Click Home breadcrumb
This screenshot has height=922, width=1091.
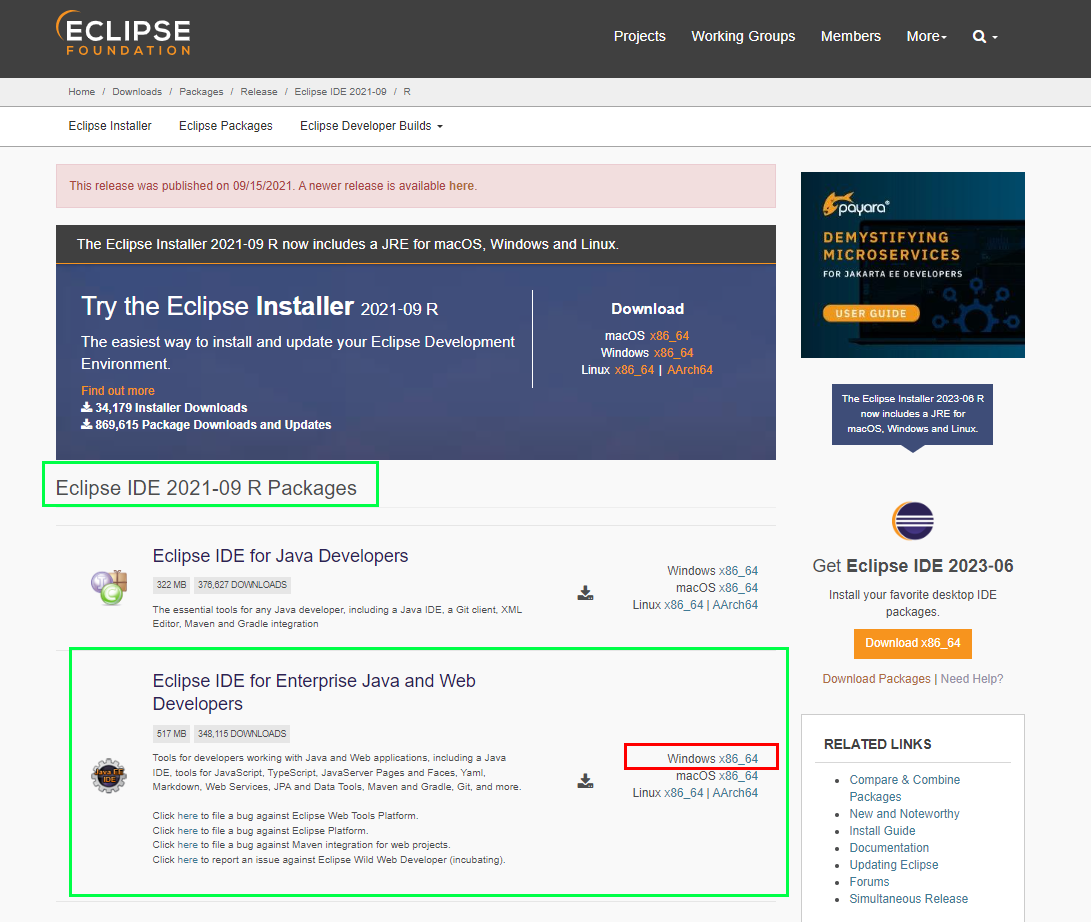(81, 92)
